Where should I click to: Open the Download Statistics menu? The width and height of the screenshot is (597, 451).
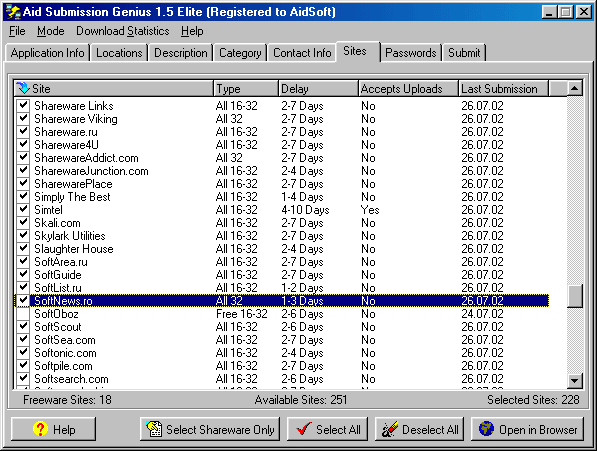click(x=123, y=31)
